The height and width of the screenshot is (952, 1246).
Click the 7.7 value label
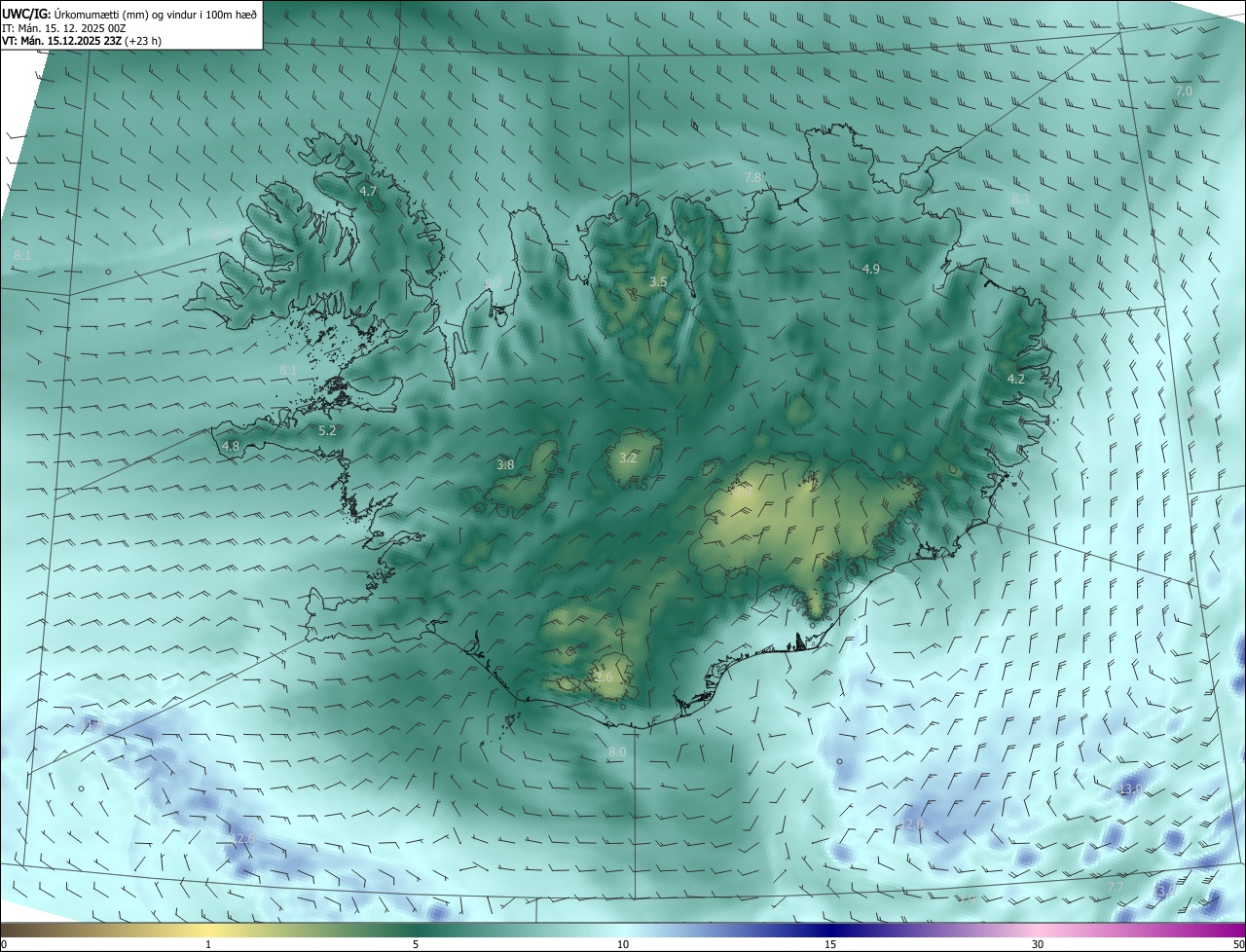click(x=1116, y=888)
